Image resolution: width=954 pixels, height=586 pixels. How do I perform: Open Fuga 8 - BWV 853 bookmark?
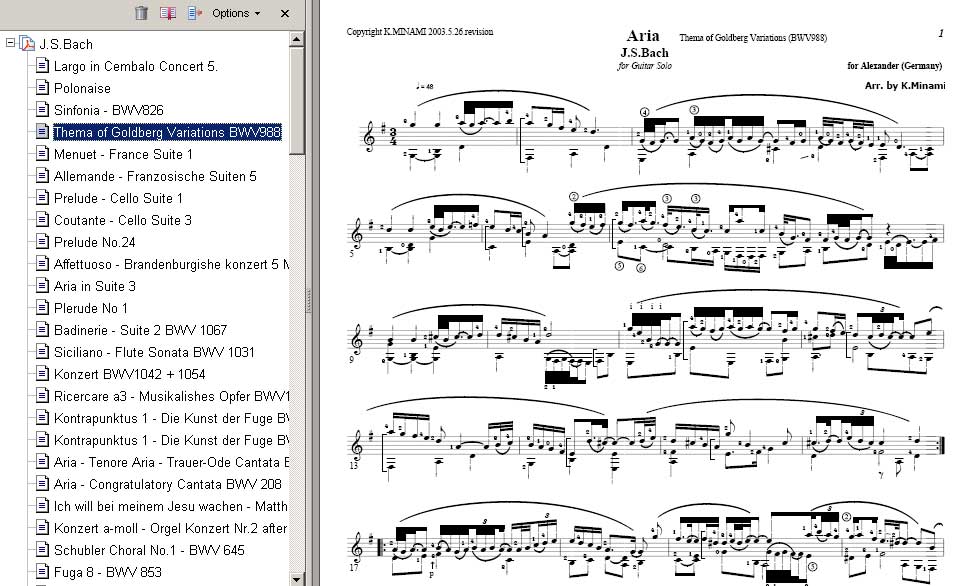[x=108, y=572]
